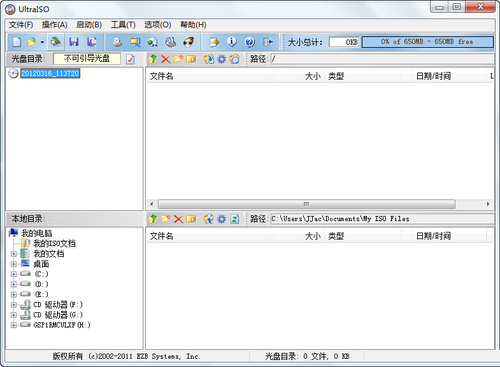Select the 20120316_113720 disc volume
The image size is (500, 367).
pos(50,73)
